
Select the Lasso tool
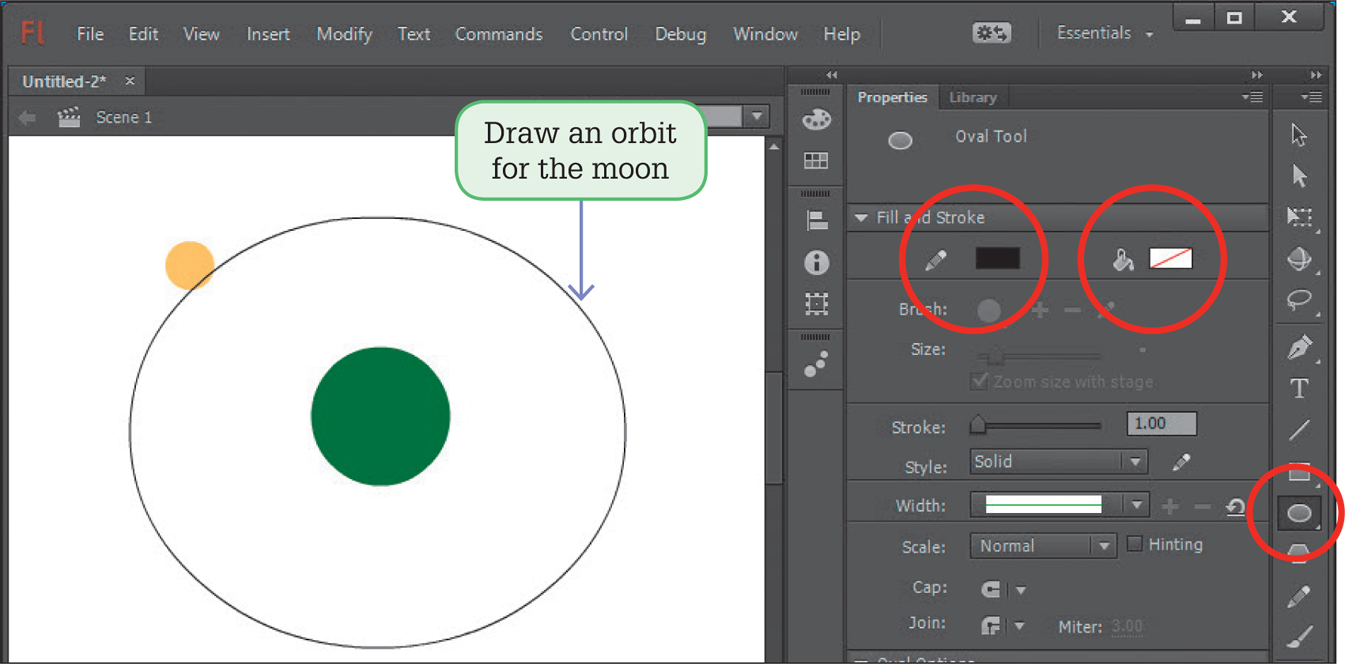[1299, 300]
